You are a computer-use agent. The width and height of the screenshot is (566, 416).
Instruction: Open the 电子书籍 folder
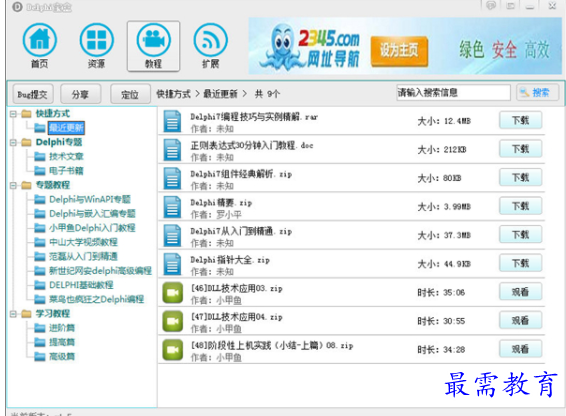pyautogui.click(x=66, y=171)
